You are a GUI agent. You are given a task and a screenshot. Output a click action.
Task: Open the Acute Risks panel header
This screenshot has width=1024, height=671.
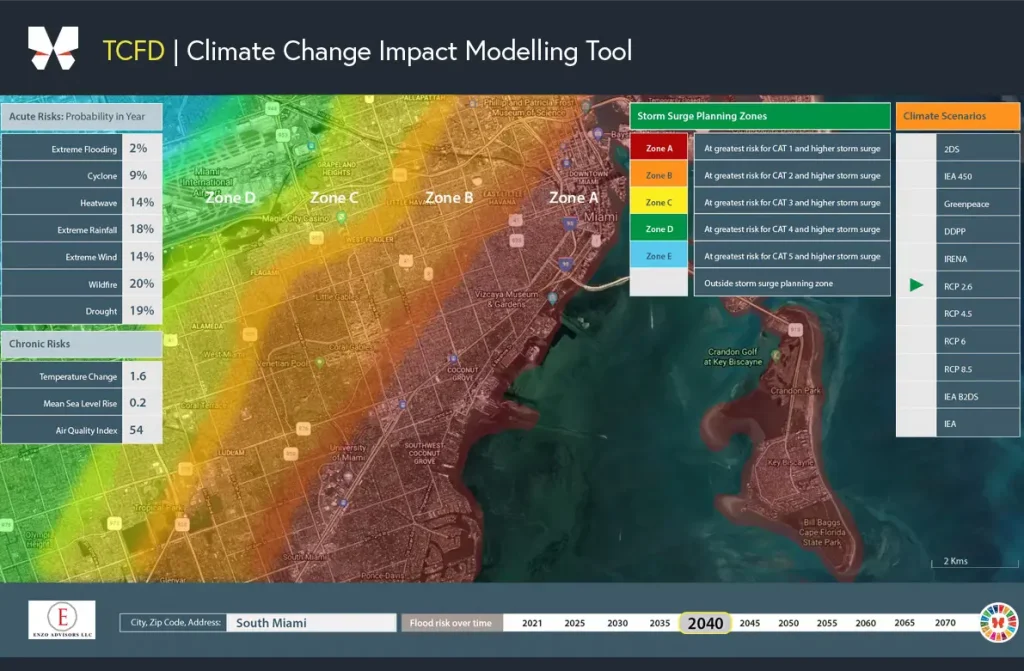[82, 116]
